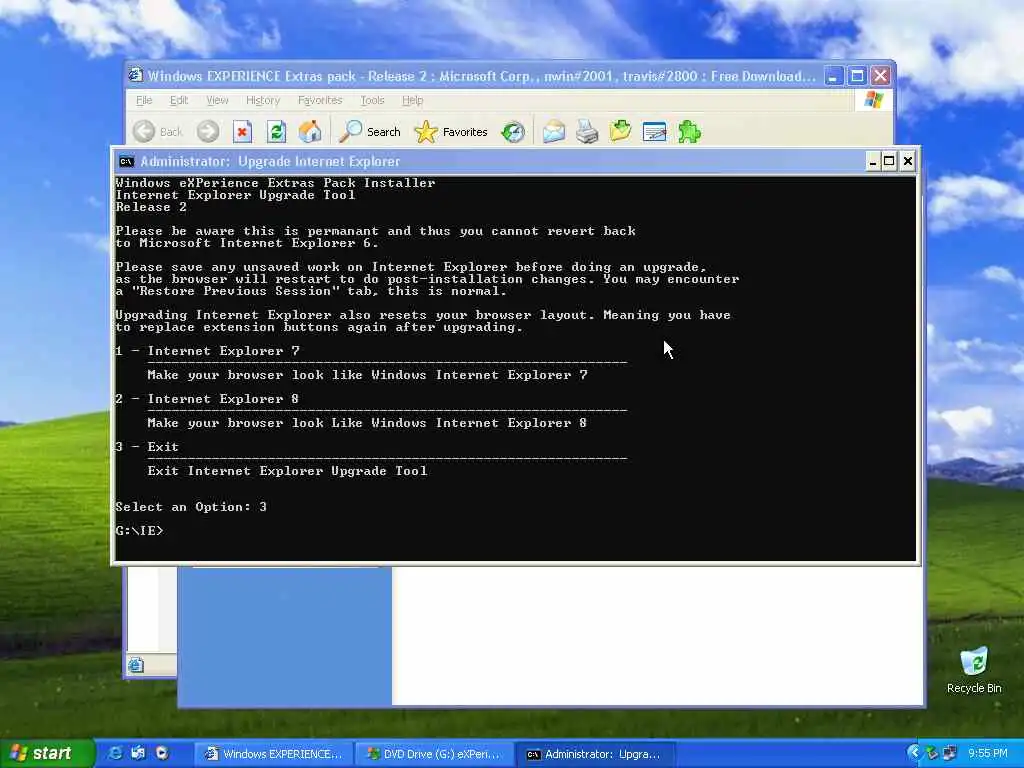Screen dimensions: 1024x768
Task: Click the page icon in the browser status bar
Action: 136,665
